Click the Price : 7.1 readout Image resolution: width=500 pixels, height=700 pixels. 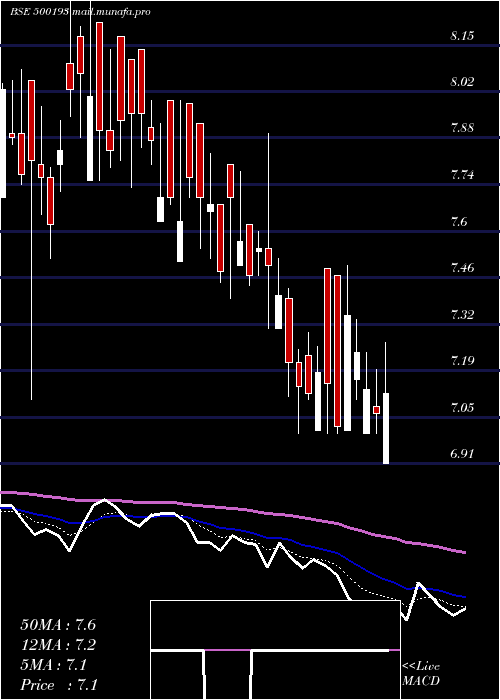click(x=59, y=685)
